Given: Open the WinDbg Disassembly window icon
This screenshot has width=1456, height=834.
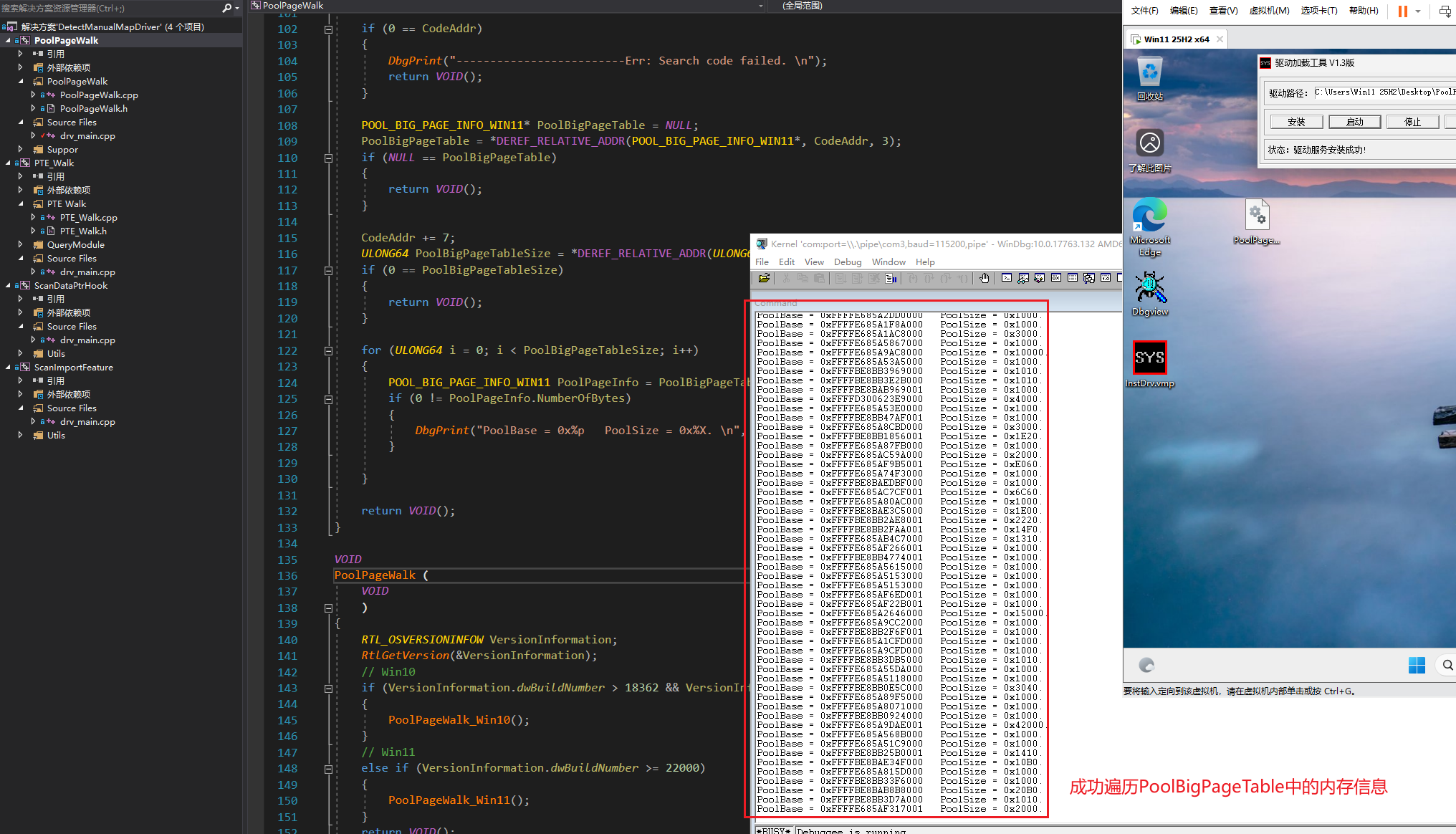Looking at the screenshot, I should point(1106,278).
